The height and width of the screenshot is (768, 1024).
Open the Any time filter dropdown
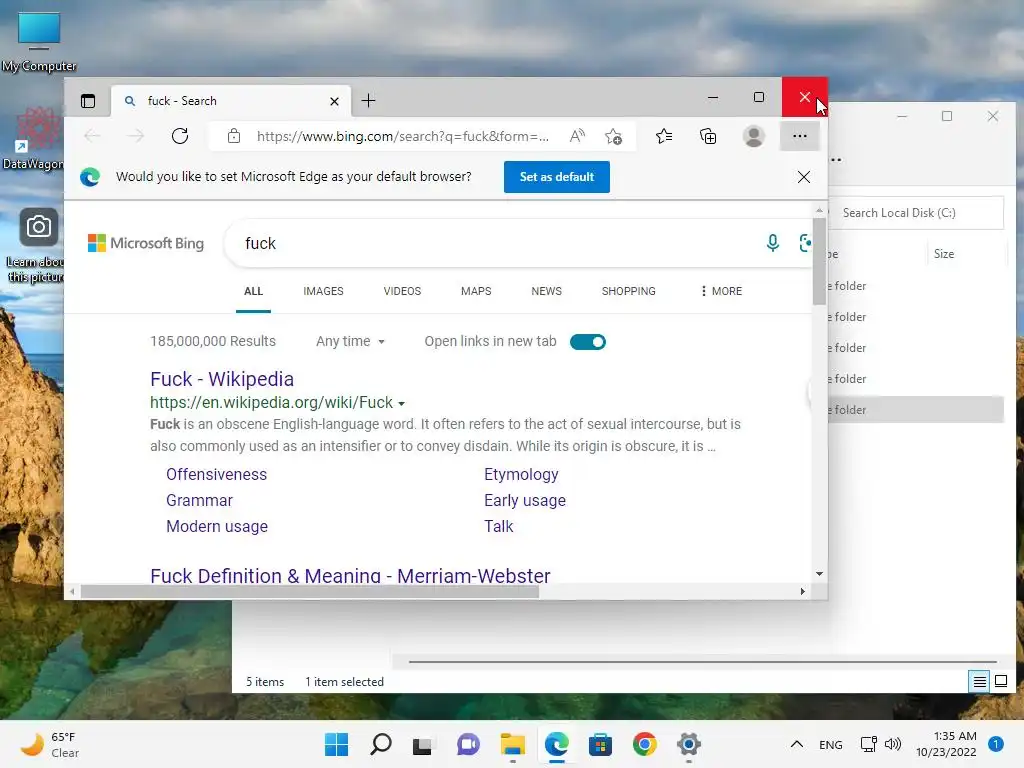[350, 342]
